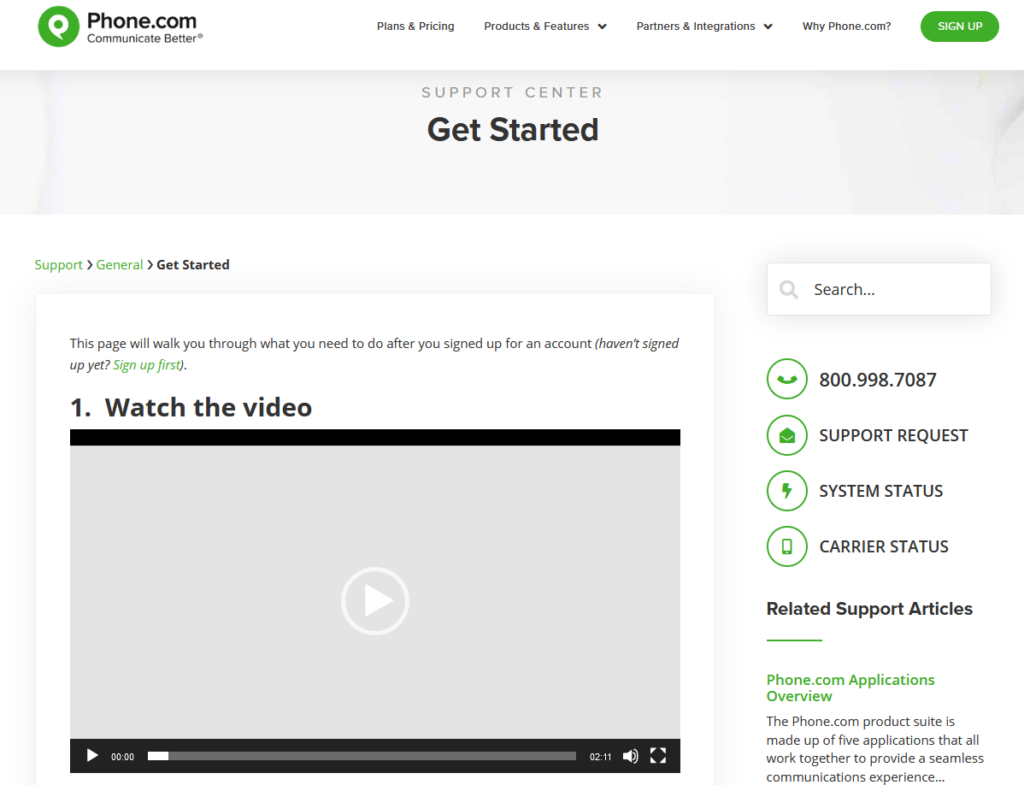This screenshot has width=1024, height=785.
Task: Click the Get Started breadcrumb text
Action: [x=193, y=264]
